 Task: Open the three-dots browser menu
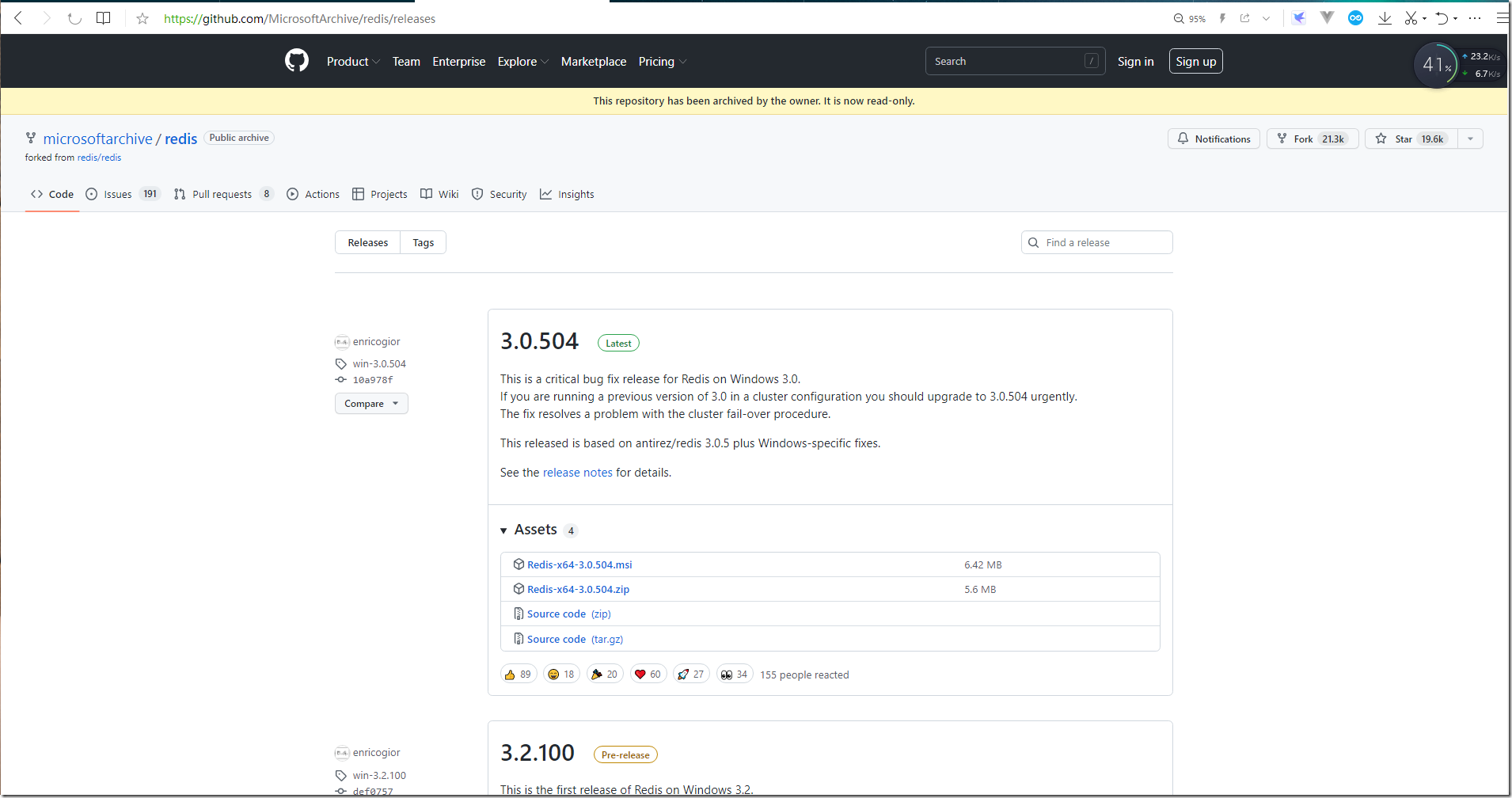tap(1475, 18)
